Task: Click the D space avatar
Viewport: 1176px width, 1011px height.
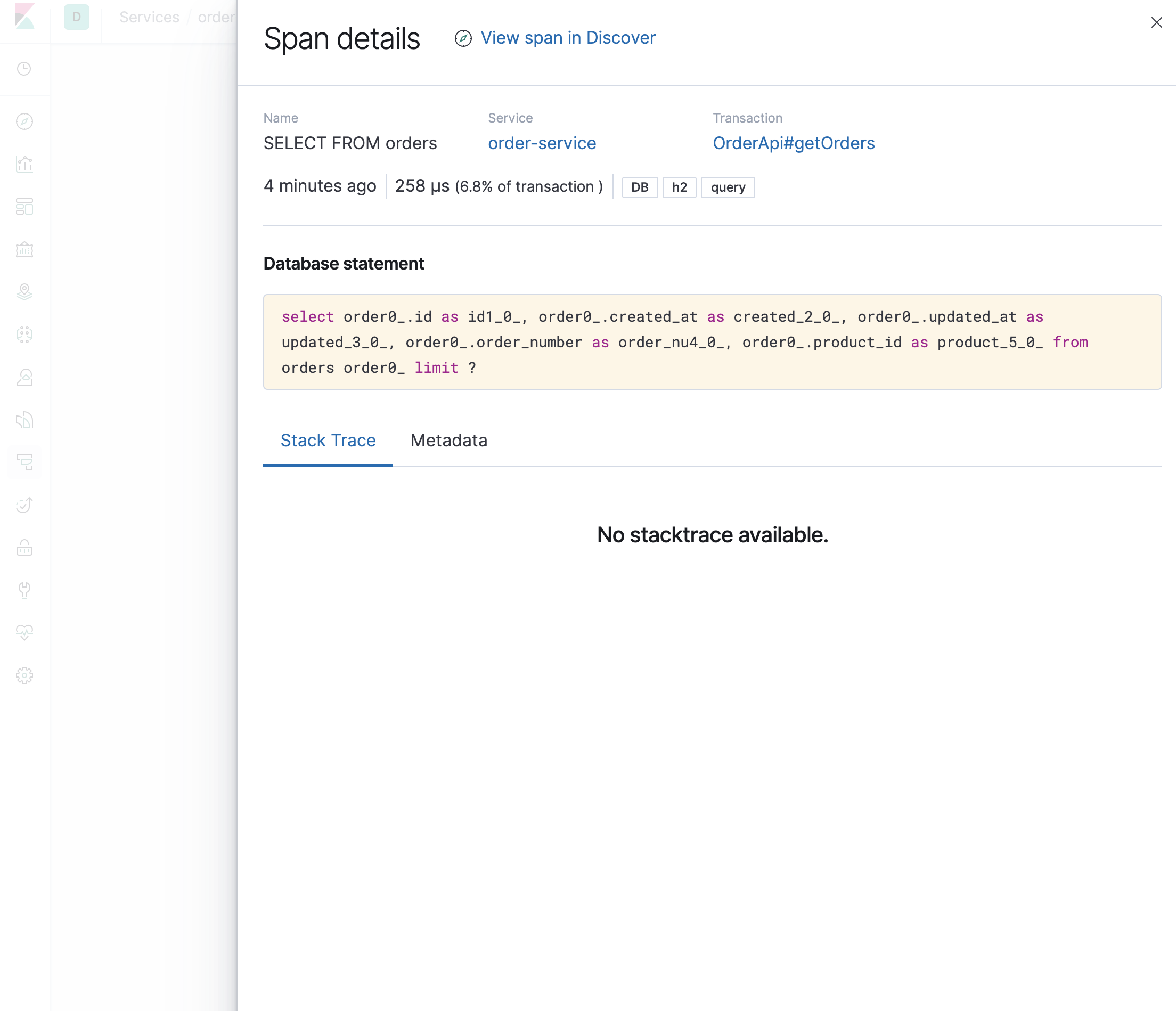Action: click(x=77, y=17)
